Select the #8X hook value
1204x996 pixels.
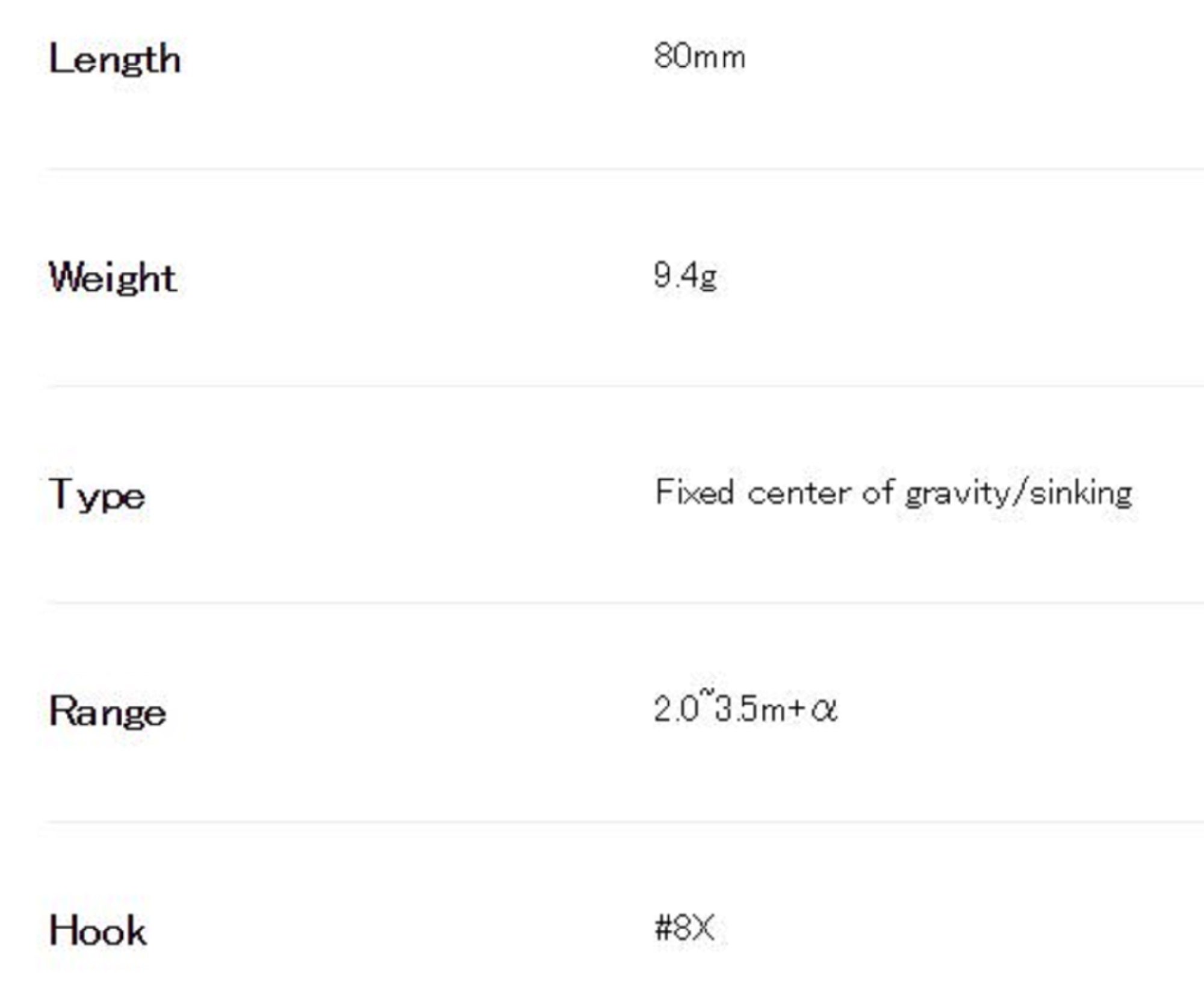tap(684, 928)
